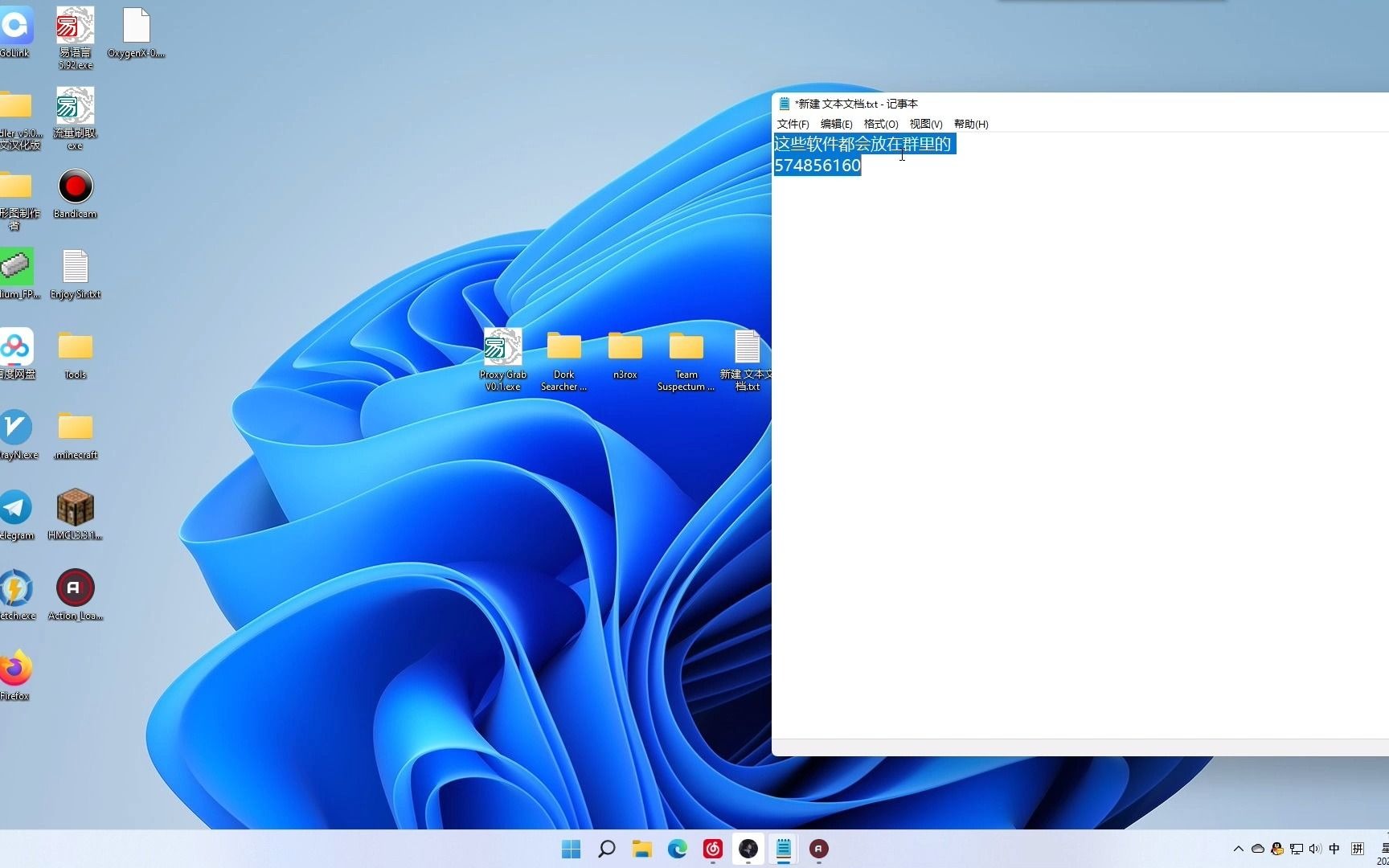
Task: Select the Telegram desktop icon
Action: [x=15, y=515]
